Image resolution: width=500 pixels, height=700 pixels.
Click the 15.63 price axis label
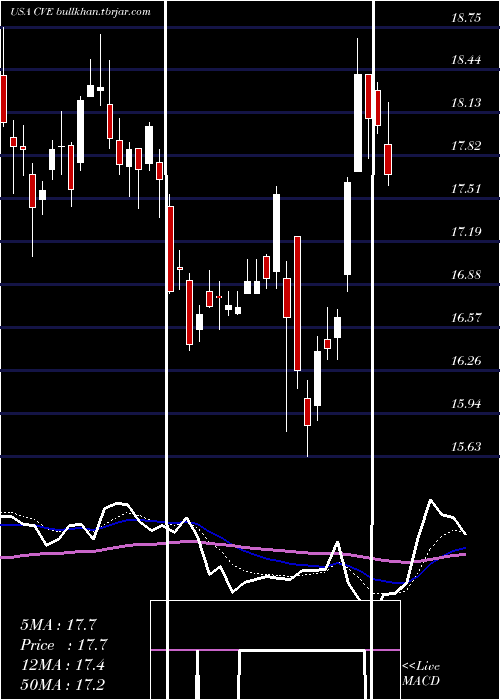(x=466, y=447)
